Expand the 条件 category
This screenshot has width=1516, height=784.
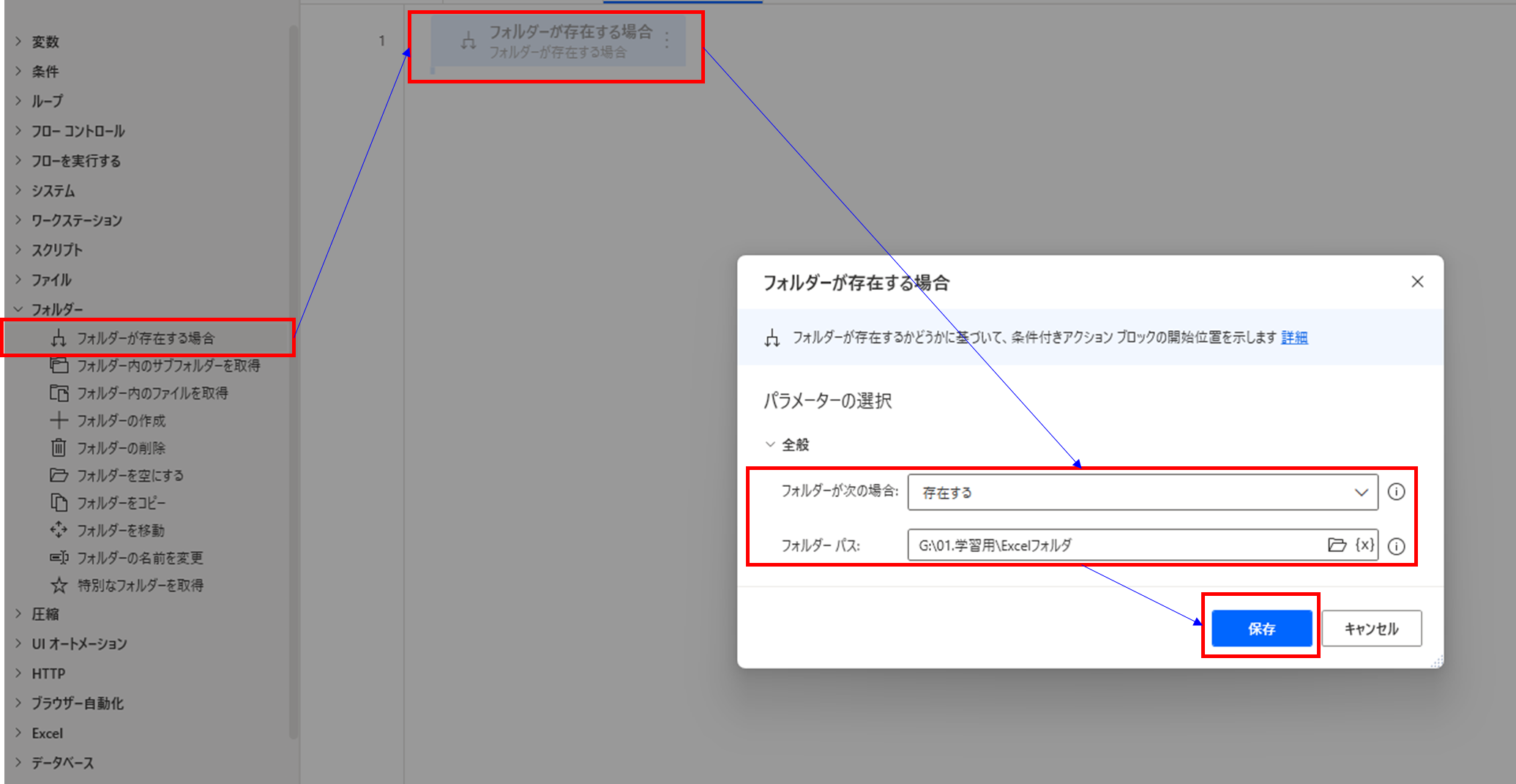coord(18,71)
